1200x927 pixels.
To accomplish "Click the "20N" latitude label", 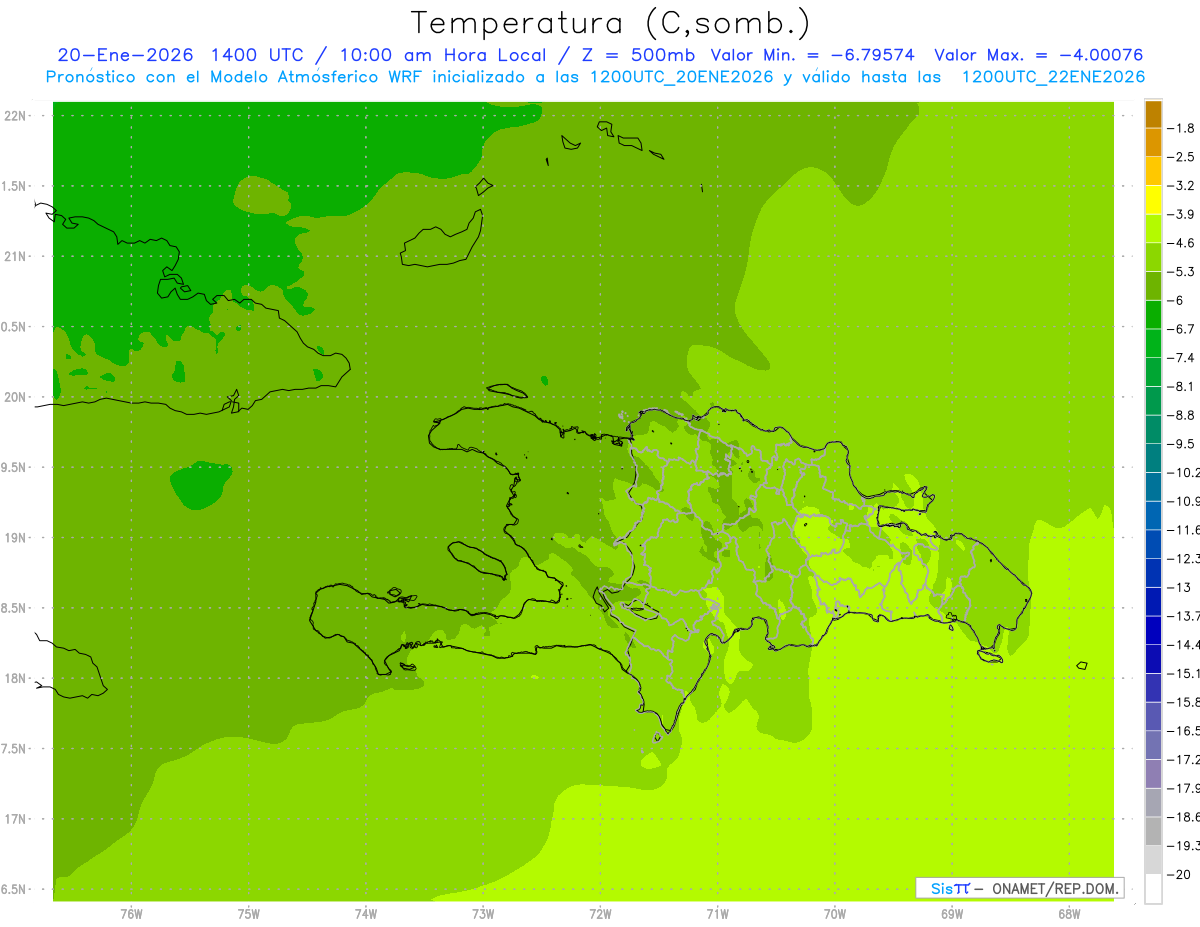I will coord(16,397).
